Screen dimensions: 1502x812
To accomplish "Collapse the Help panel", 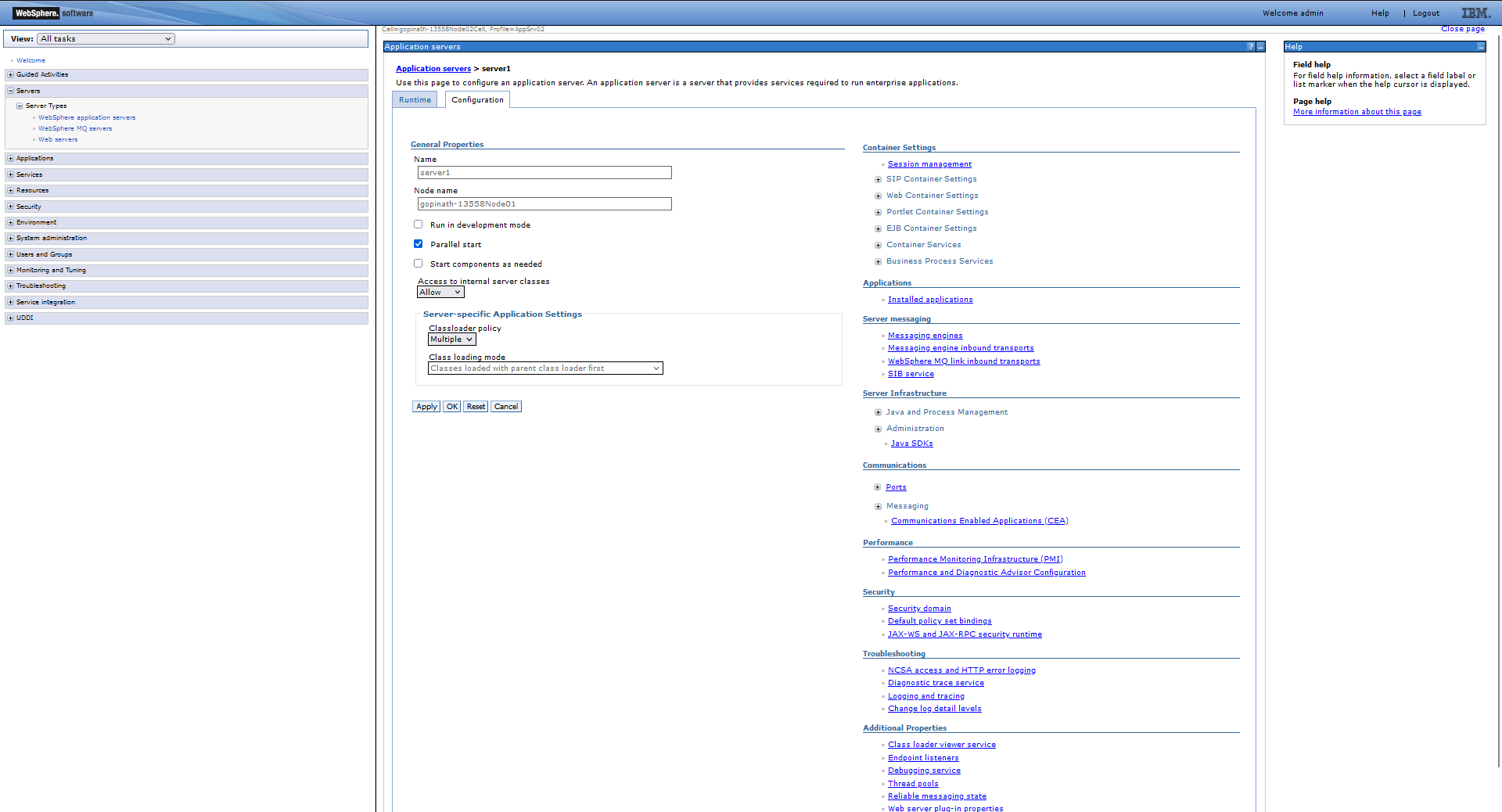I will 1481,47.
